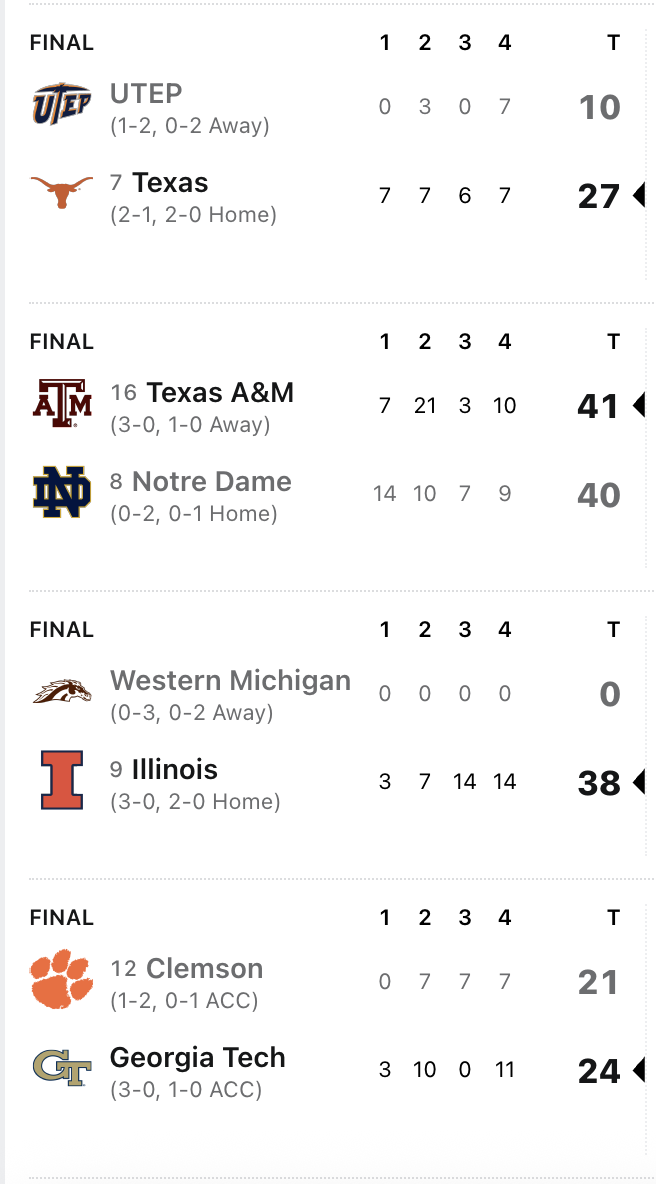Screen dimensions: 656x1184
Task: Click the UTEP team logo
Action: point(62,105)
